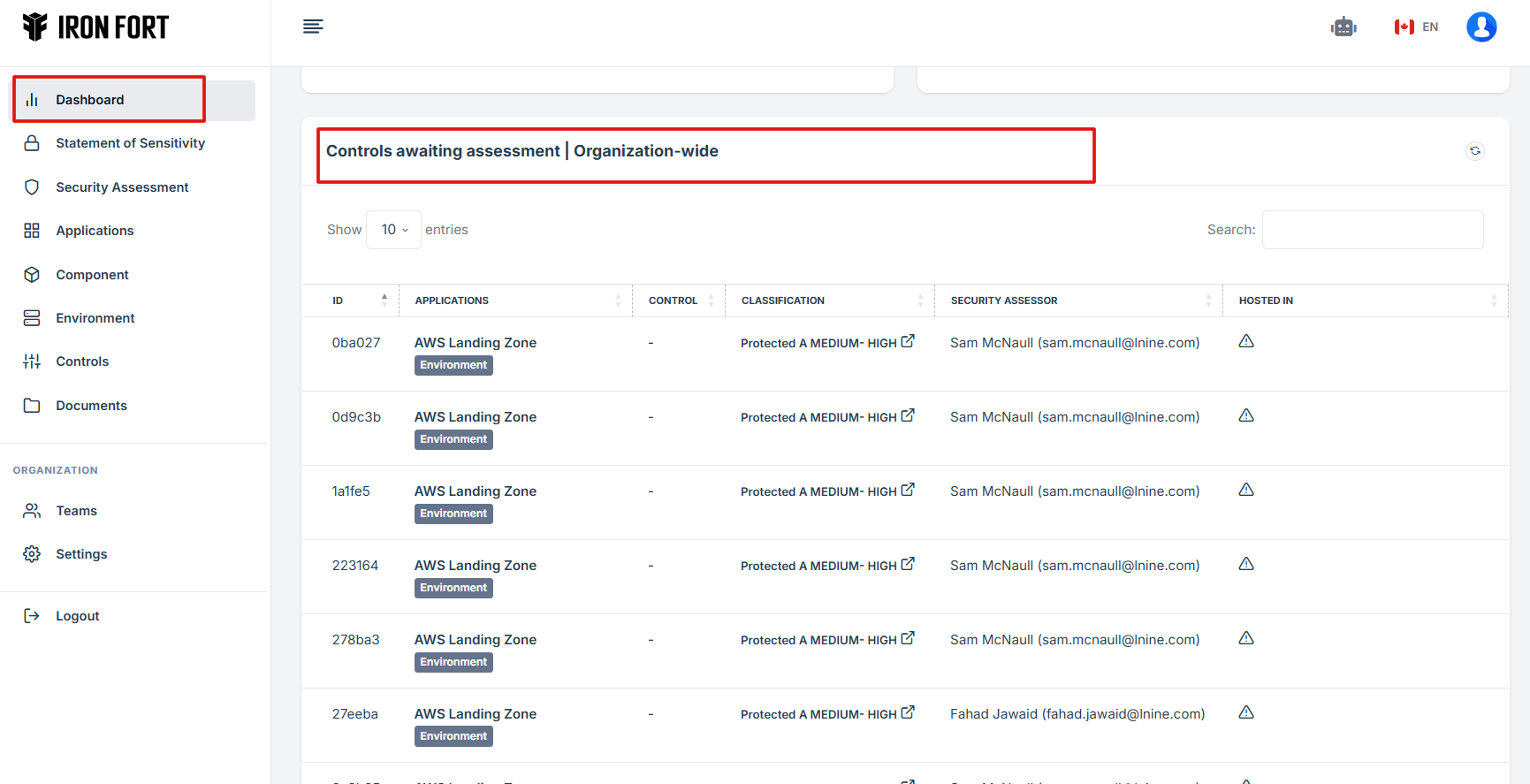The width and height of the screenshot is (1530, 784).
Task: Sort by Classification column header
Action: click(829, 301)
